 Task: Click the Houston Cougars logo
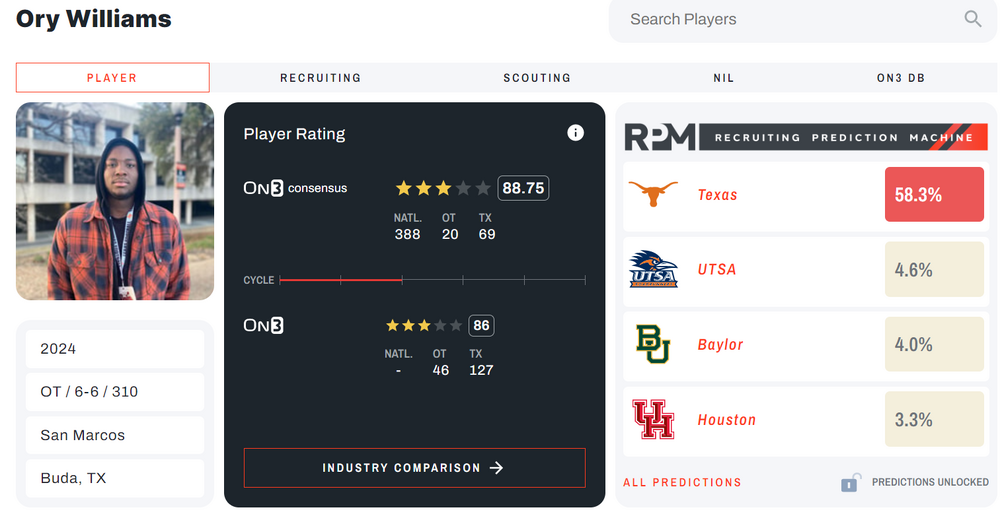[x=653, y=419]
